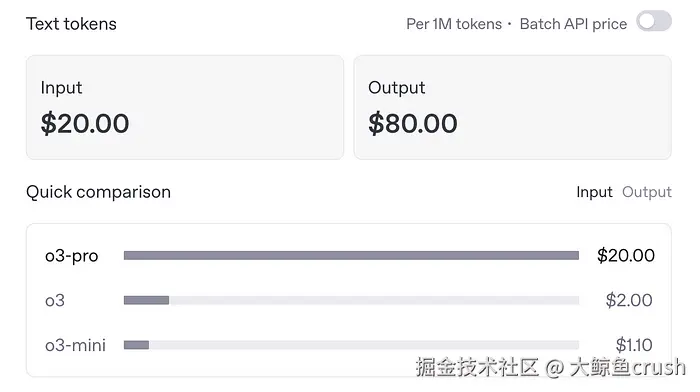
Task: Click the o3 price bar
Action: click(351, 300)
